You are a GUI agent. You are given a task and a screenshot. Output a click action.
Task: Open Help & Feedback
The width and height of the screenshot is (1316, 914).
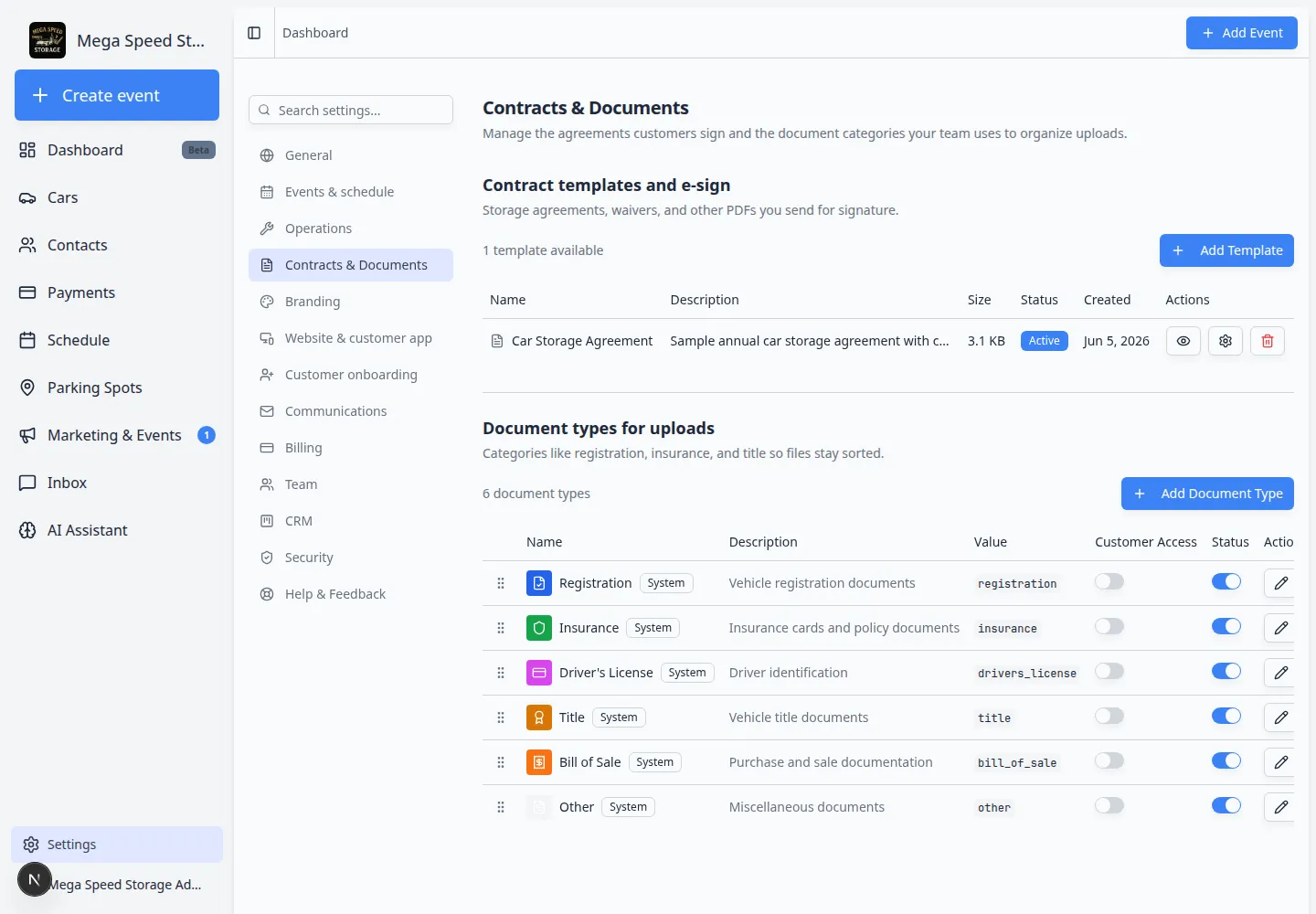pyautogui.click(x=351, y=594)
